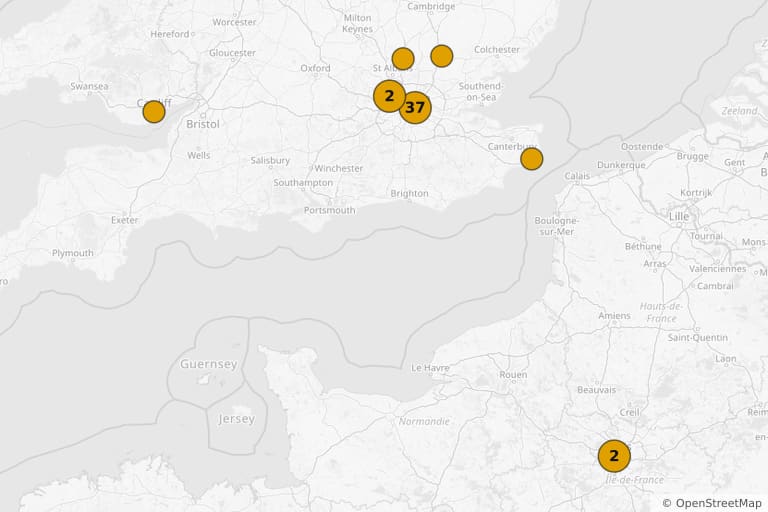The width and height of the screenshot is (768, 512).
Task: Click the Jersey label on the map
Action: 237,419
